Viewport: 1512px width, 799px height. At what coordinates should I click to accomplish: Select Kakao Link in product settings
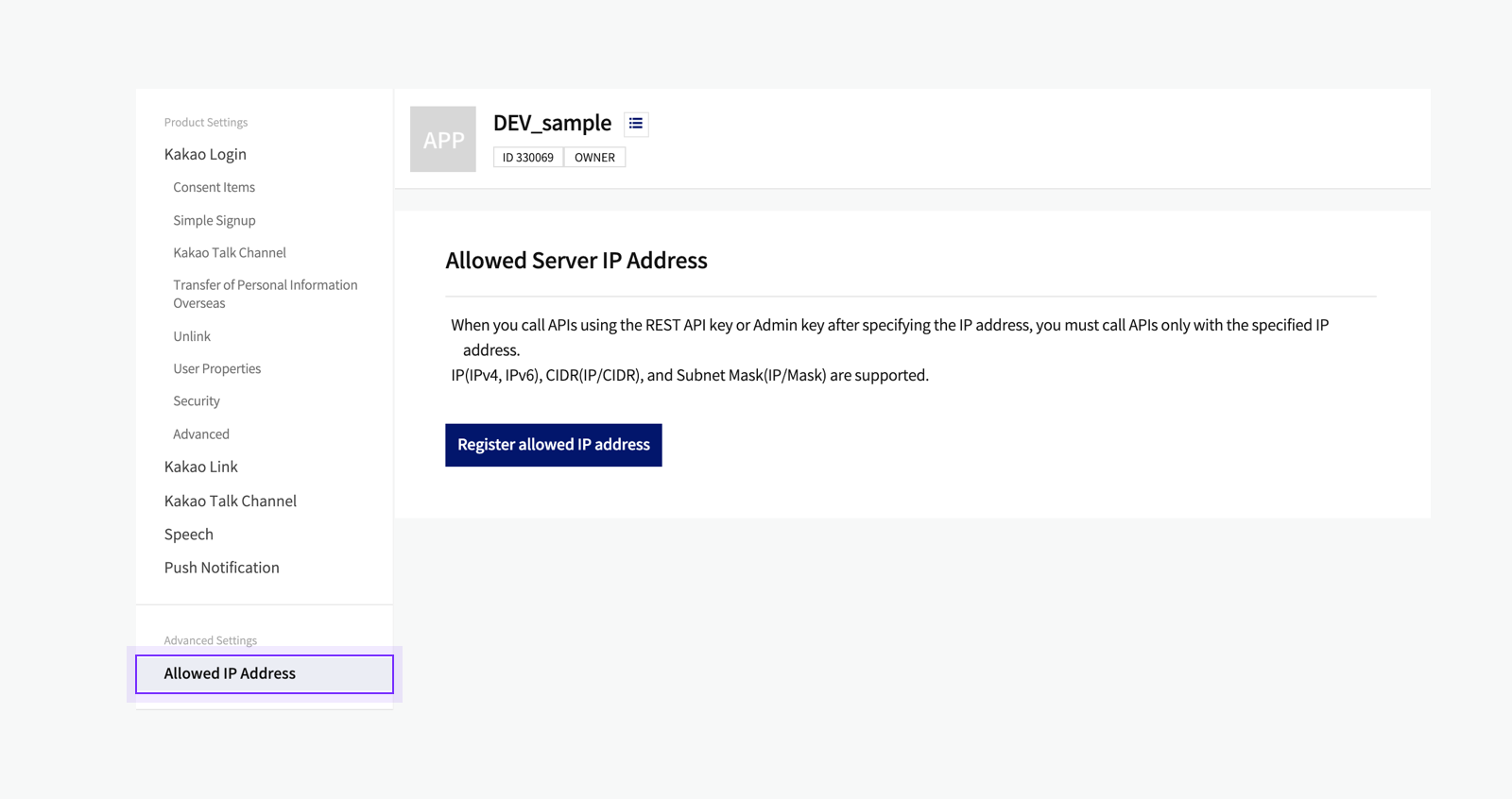click(201, 467)
